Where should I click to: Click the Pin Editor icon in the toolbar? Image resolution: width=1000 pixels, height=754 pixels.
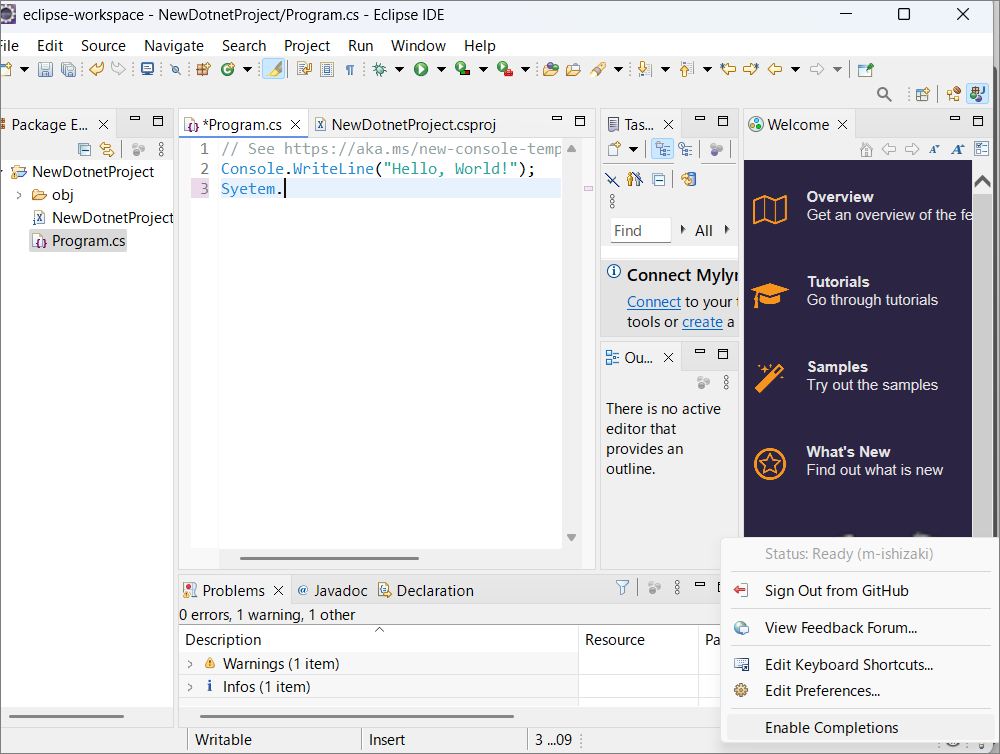[x=865, y=70]
